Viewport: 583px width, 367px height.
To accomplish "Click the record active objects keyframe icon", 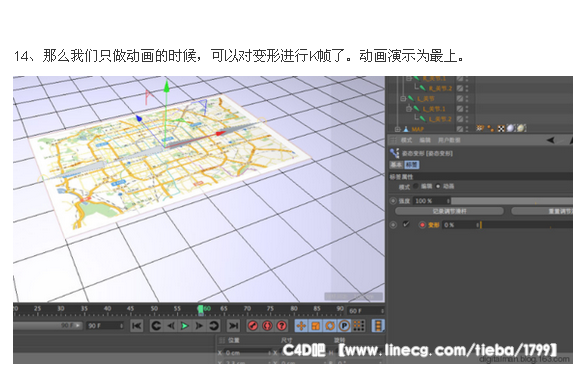I will coord(253,326).
